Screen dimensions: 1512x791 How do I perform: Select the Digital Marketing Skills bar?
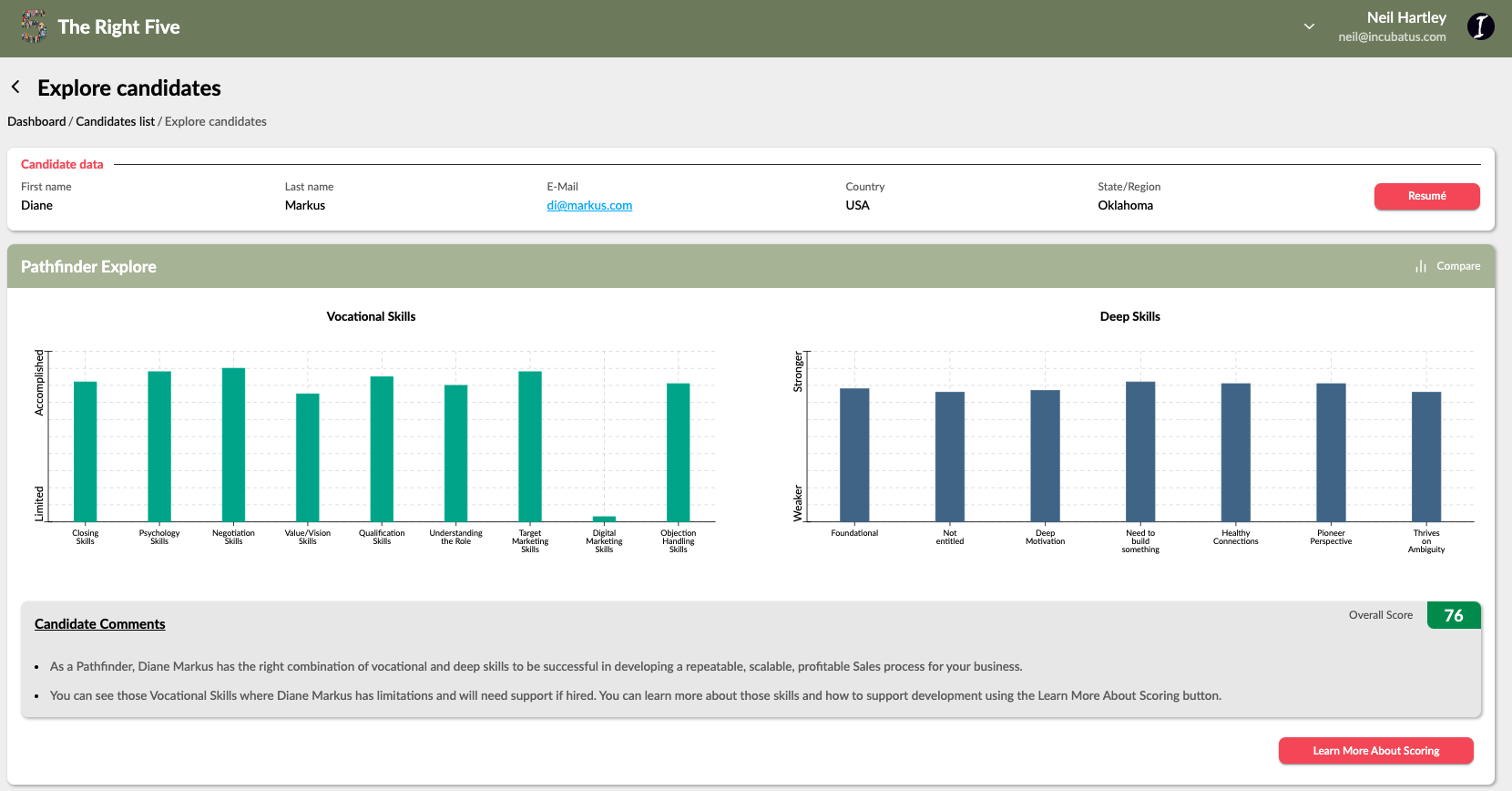click(604, 519)
